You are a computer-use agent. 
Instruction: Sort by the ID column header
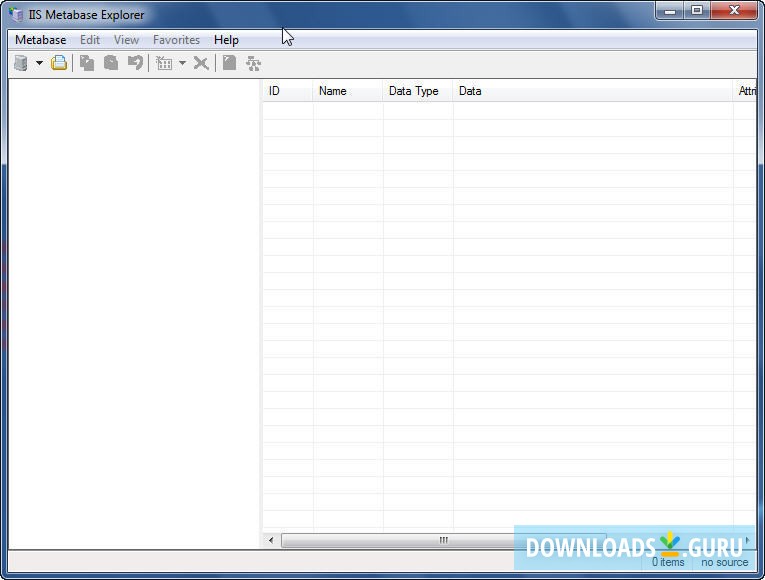pyautogui.click(x=287, y=91)
